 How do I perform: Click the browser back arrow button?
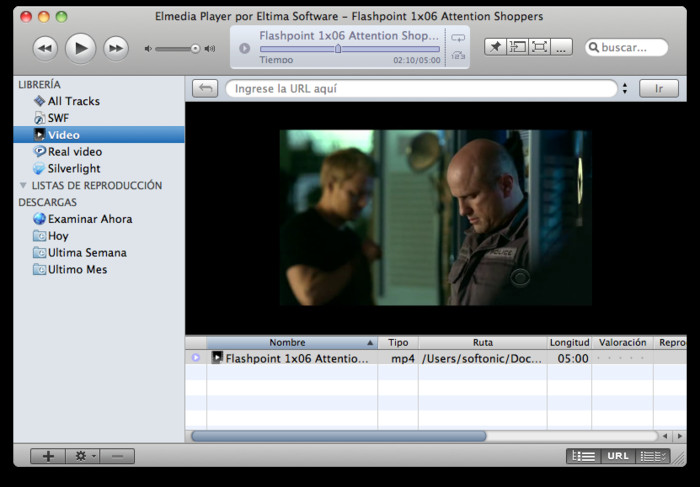pyautogui.click(x=205, y=88)
